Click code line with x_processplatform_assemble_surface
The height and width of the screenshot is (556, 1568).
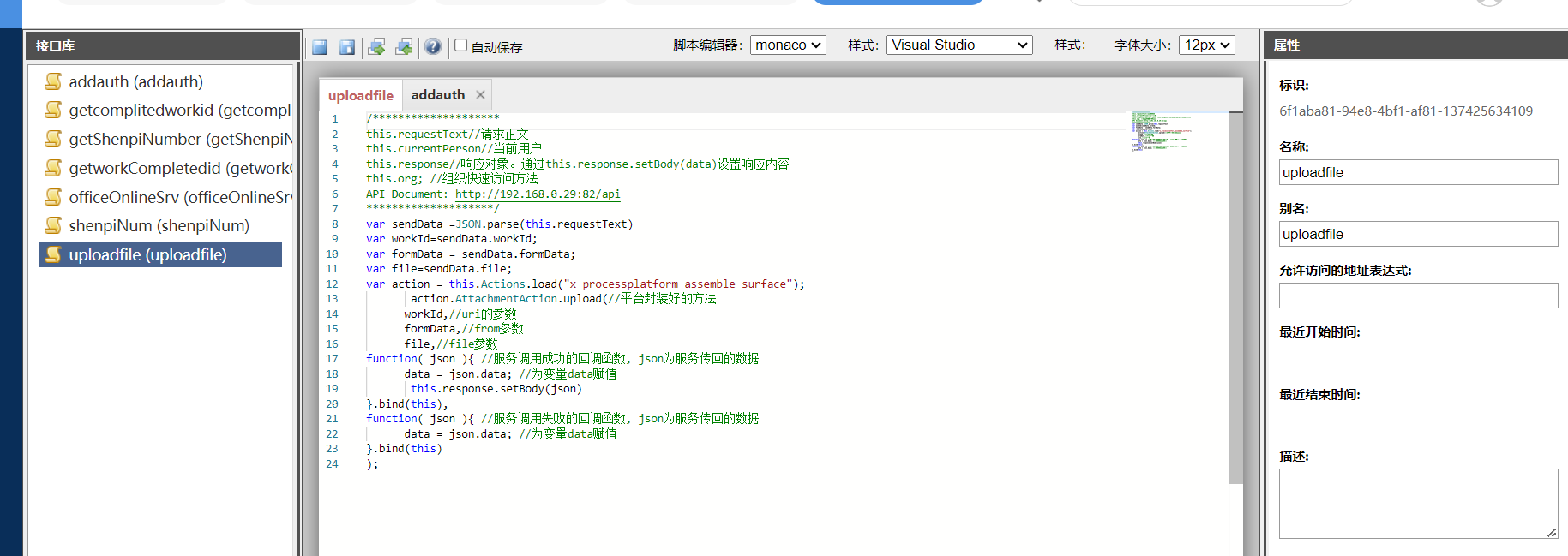tap(586, 284)
